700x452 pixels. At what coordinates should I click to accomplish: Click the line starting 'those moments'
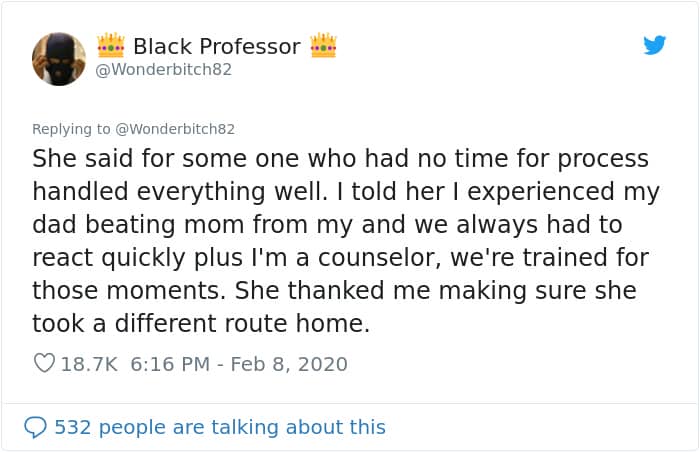pyautogui.click(x=335, y=291)
